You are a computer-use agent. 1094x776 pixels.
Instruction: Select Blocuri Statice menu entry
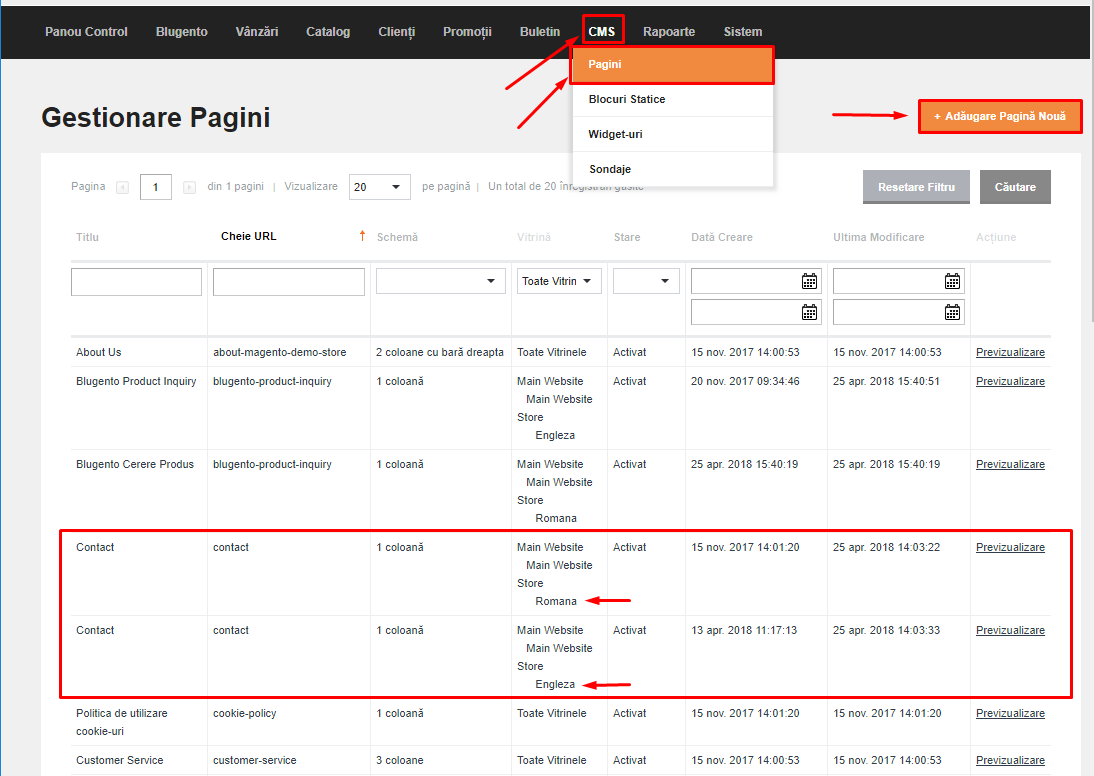pos(673,99)
